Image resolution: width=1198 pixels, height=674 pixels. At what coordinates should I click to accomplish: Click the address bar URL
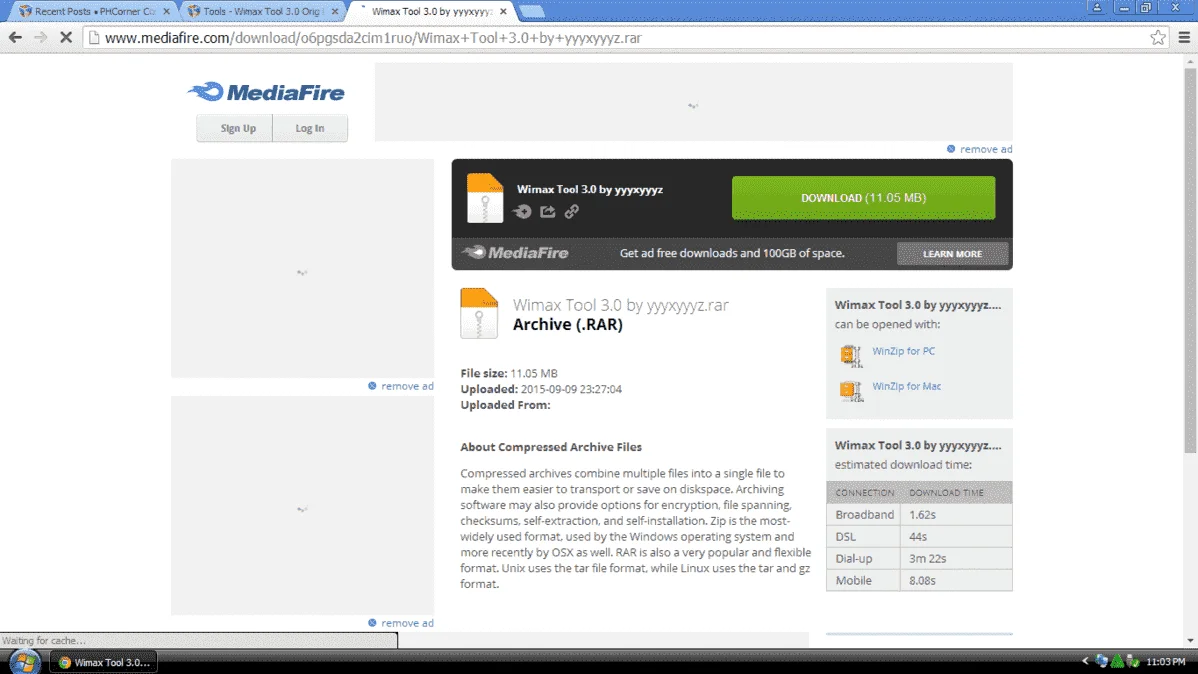373,37
